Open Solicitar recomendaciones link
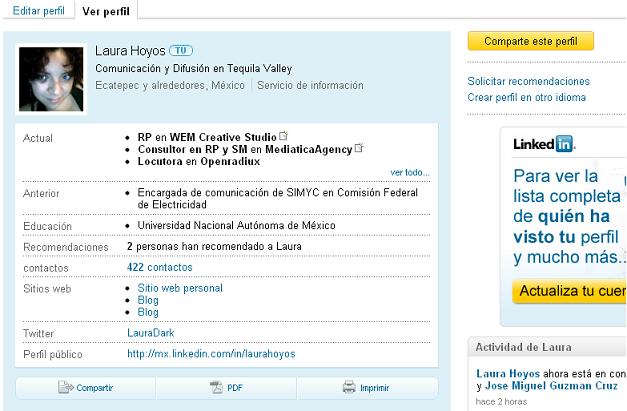Viewport: 627px width, 411px height. click(x=529, y=81)
